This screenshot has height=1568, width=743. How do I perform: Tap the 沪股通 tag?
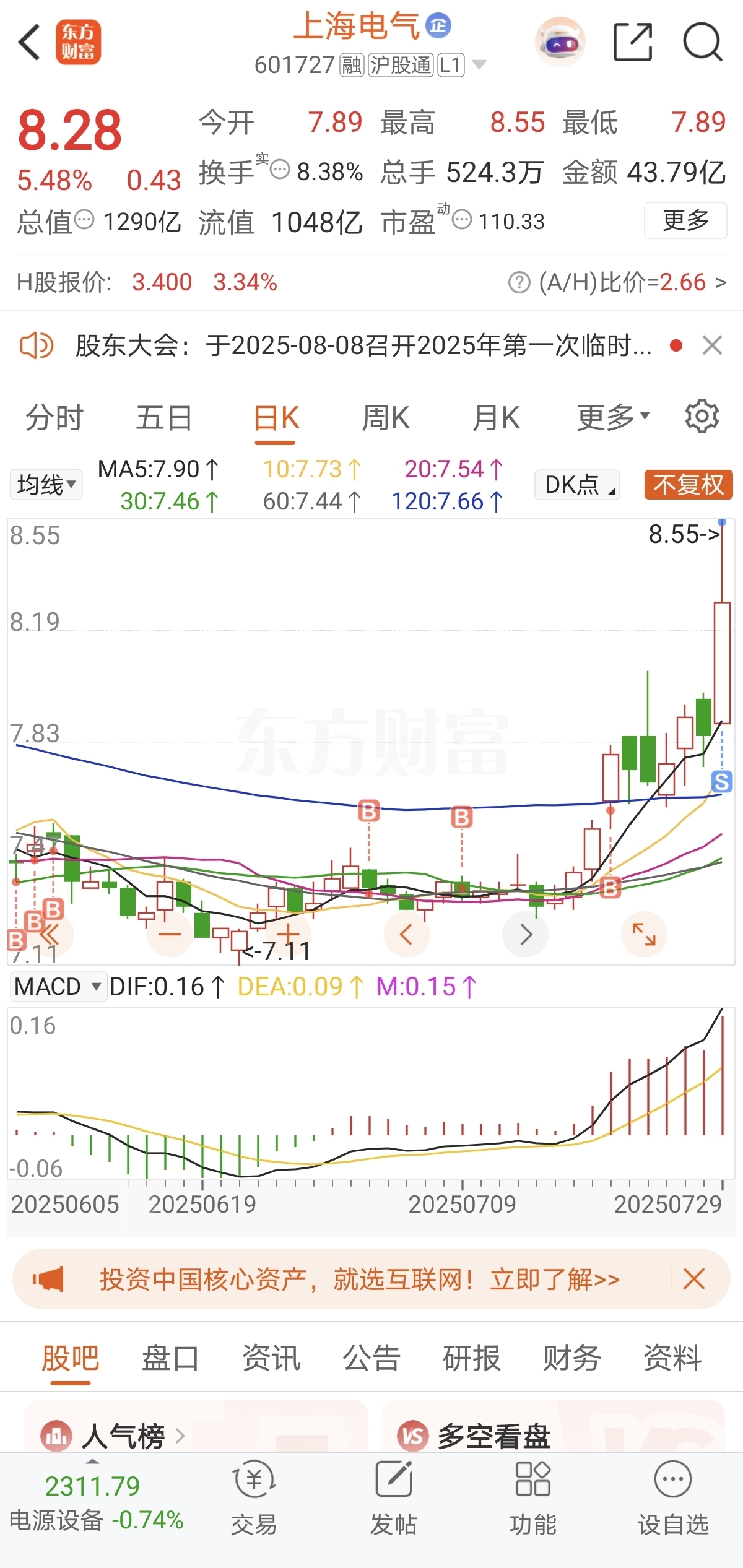(401, 64)
